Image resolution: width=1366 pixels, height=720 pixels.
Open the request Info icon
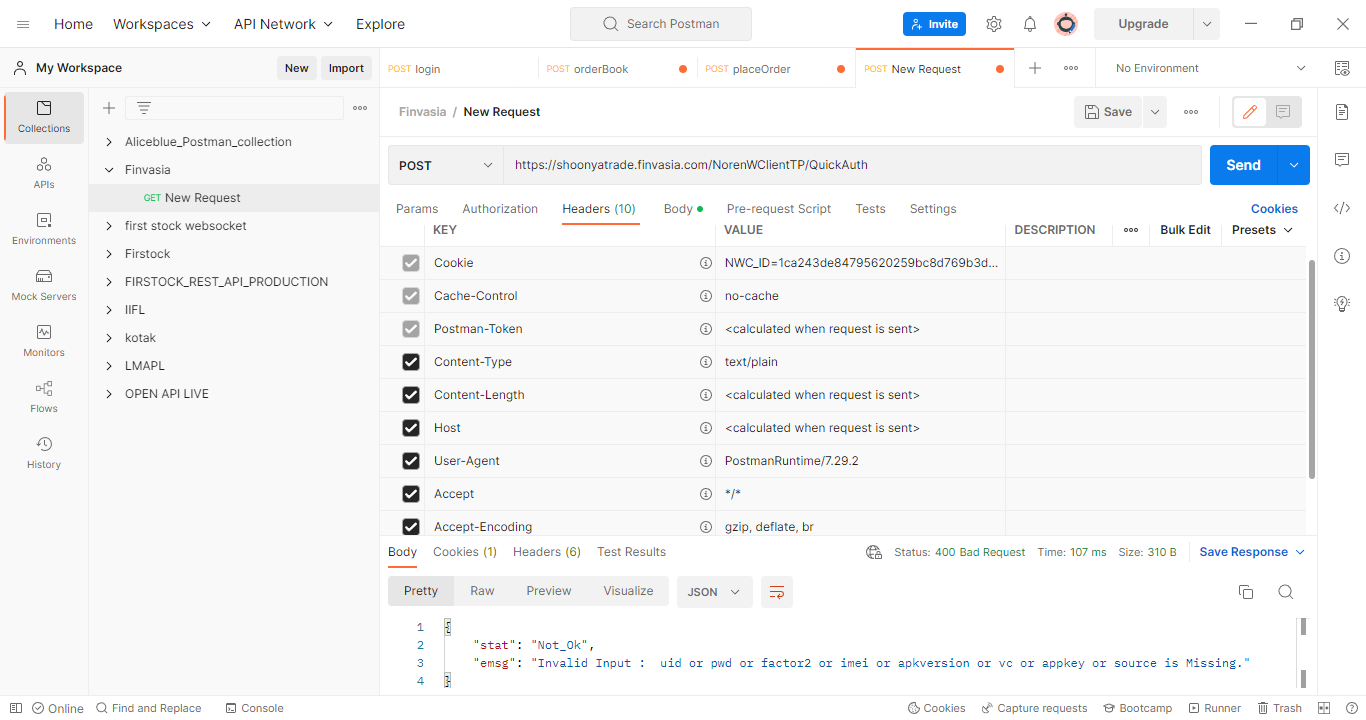[x=1342, y=256]
